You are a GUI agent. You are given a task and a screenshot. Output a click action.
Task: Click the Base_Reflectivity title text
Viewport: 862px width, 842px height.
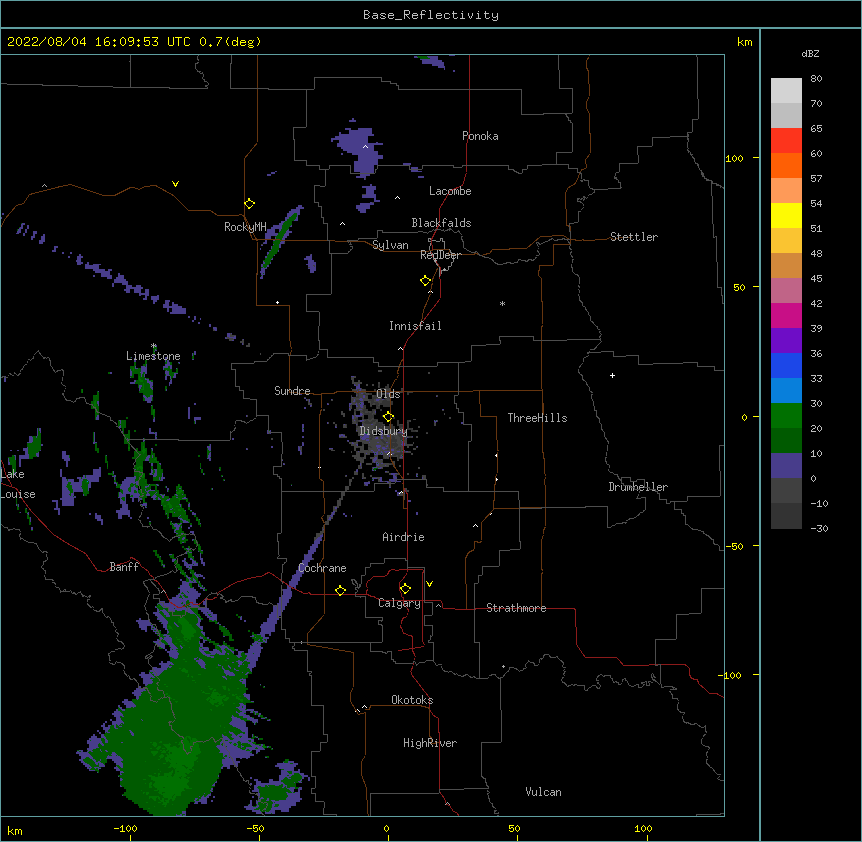click(x=431, y=15)
